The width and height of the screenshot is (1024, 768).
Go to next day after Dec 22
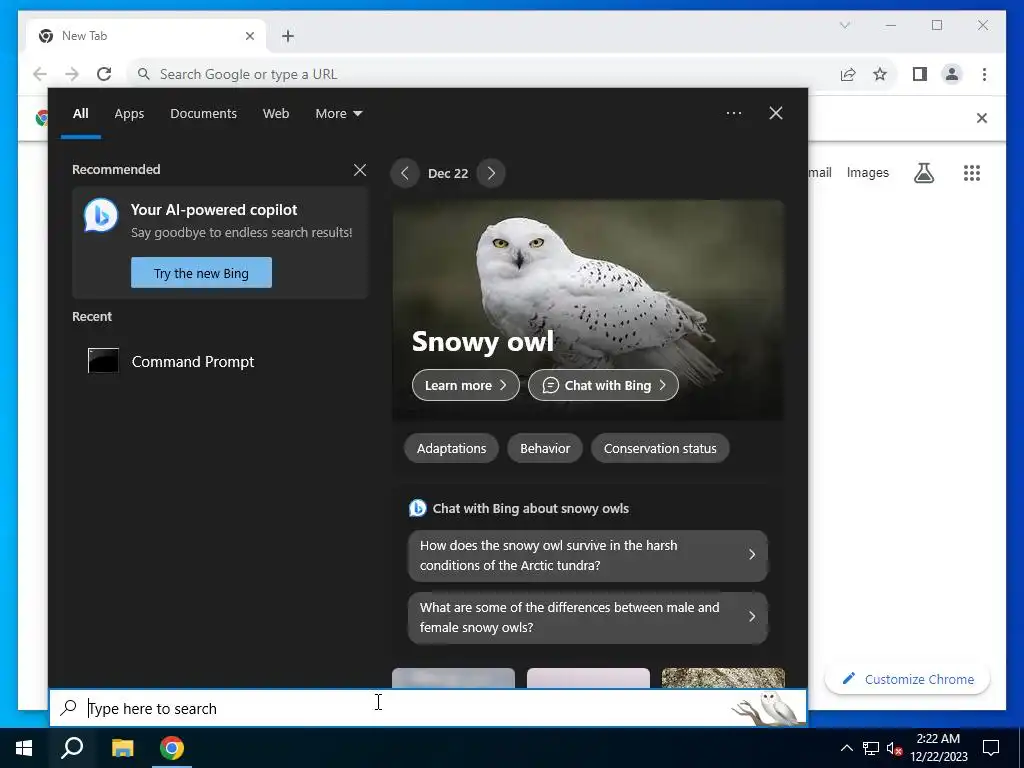coord(491,173)
